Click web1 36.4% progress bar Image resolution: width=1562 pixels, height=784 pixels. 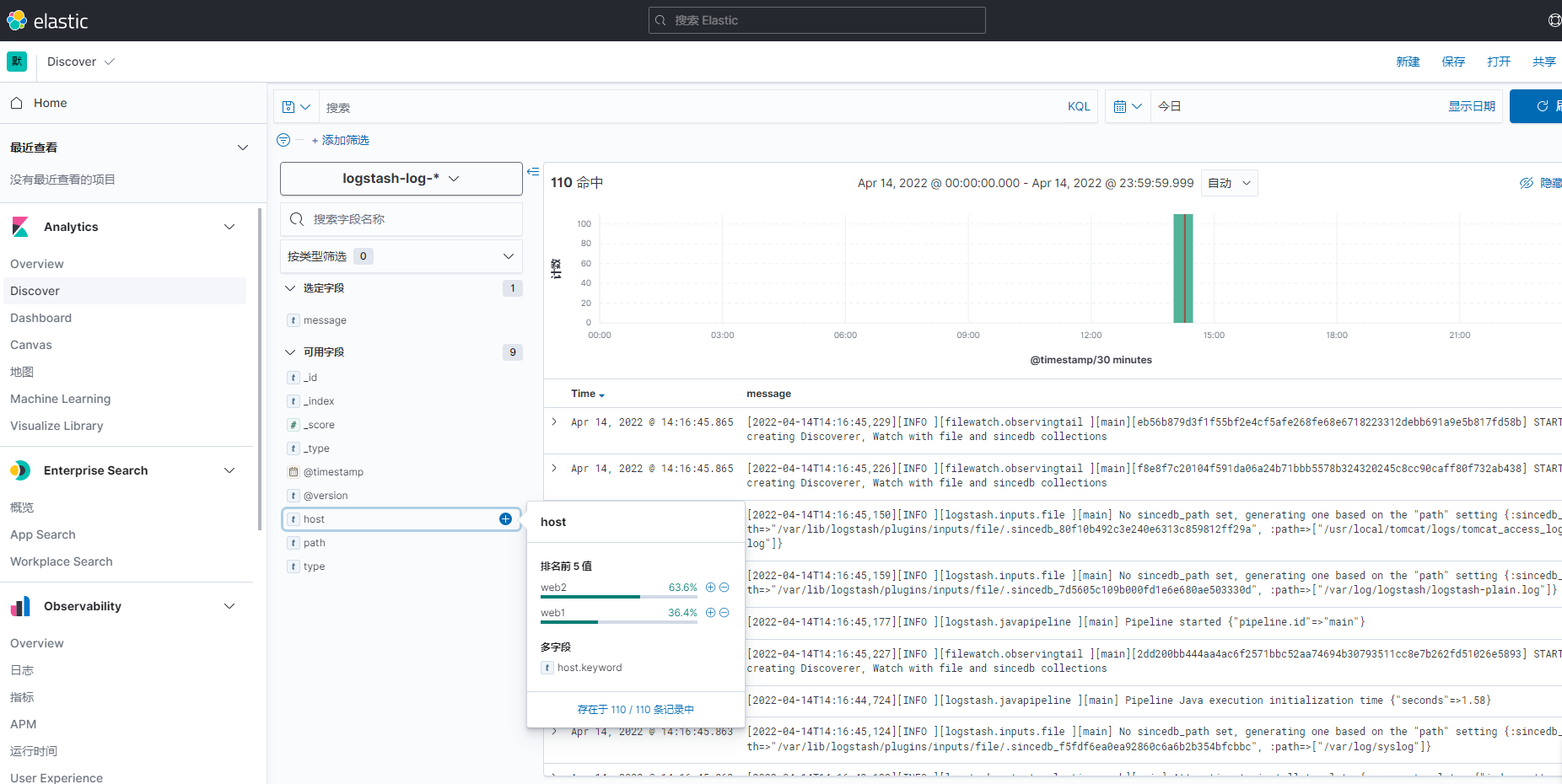[x=619, y=622]
